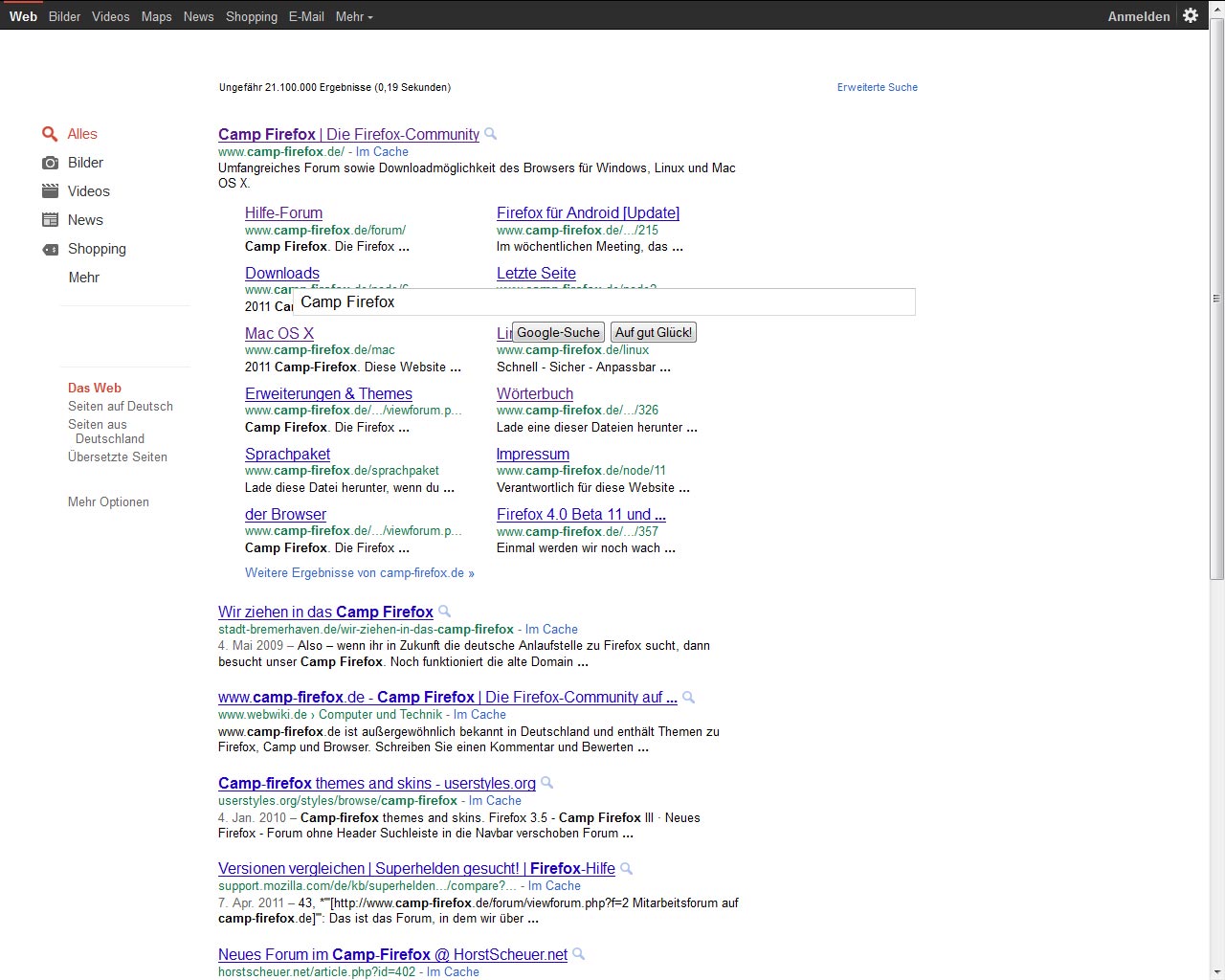The height and width of the screenshot is (980, 1225).
Task: Click the Shopping tag icon in sidebar
Action: (50, 249)
